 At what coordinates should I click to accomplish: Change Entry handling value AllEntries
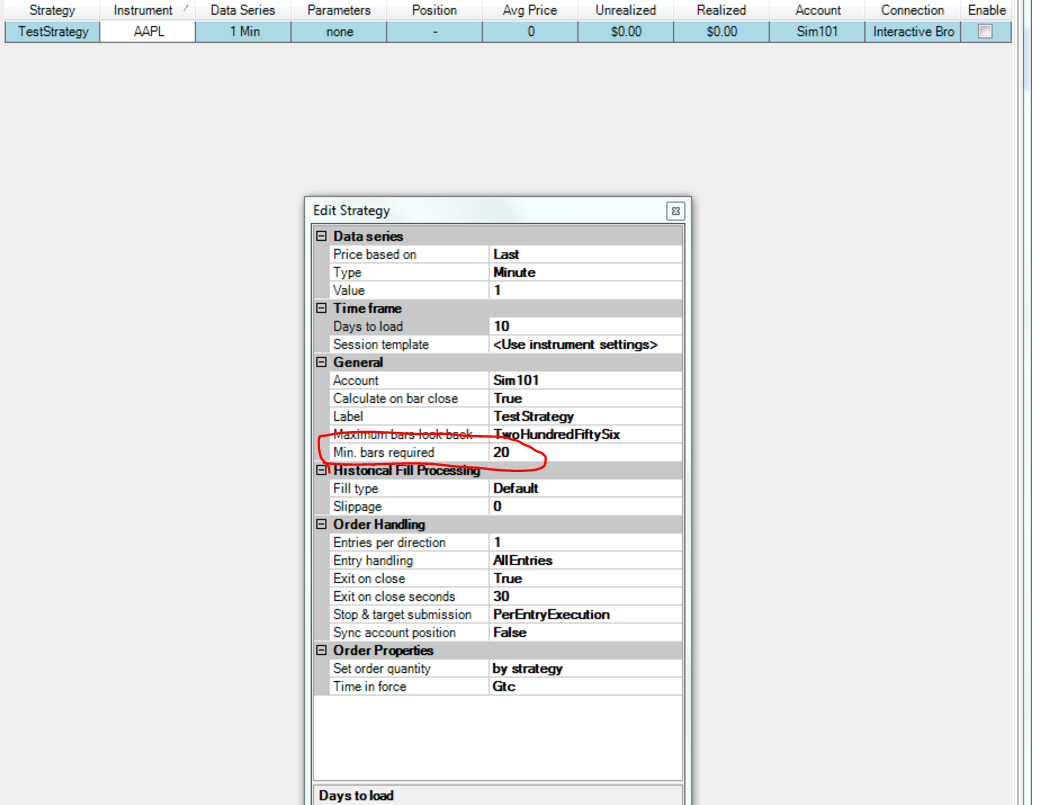click(585, 561)
